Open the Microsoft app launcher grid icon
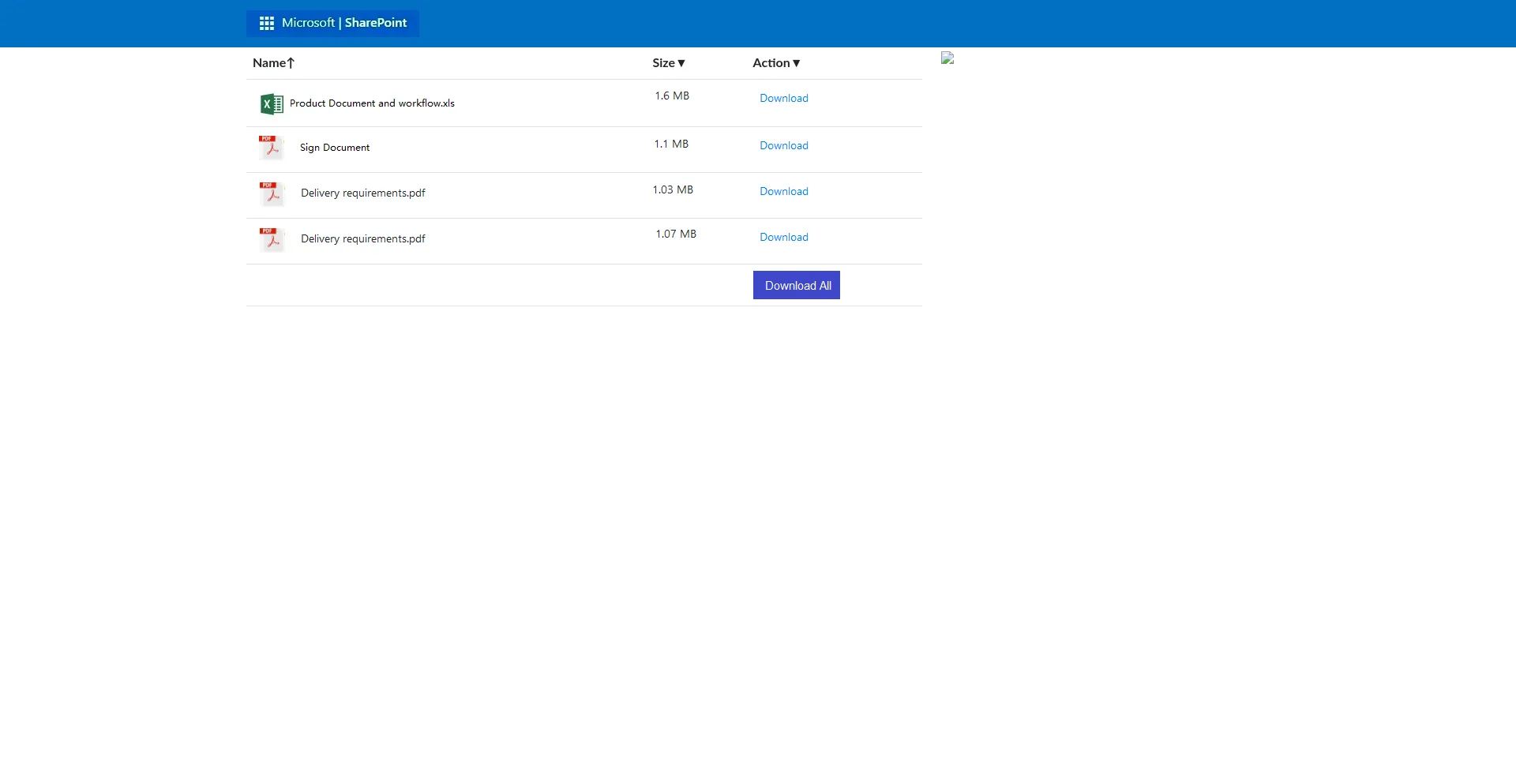 [x=267, y=23]
